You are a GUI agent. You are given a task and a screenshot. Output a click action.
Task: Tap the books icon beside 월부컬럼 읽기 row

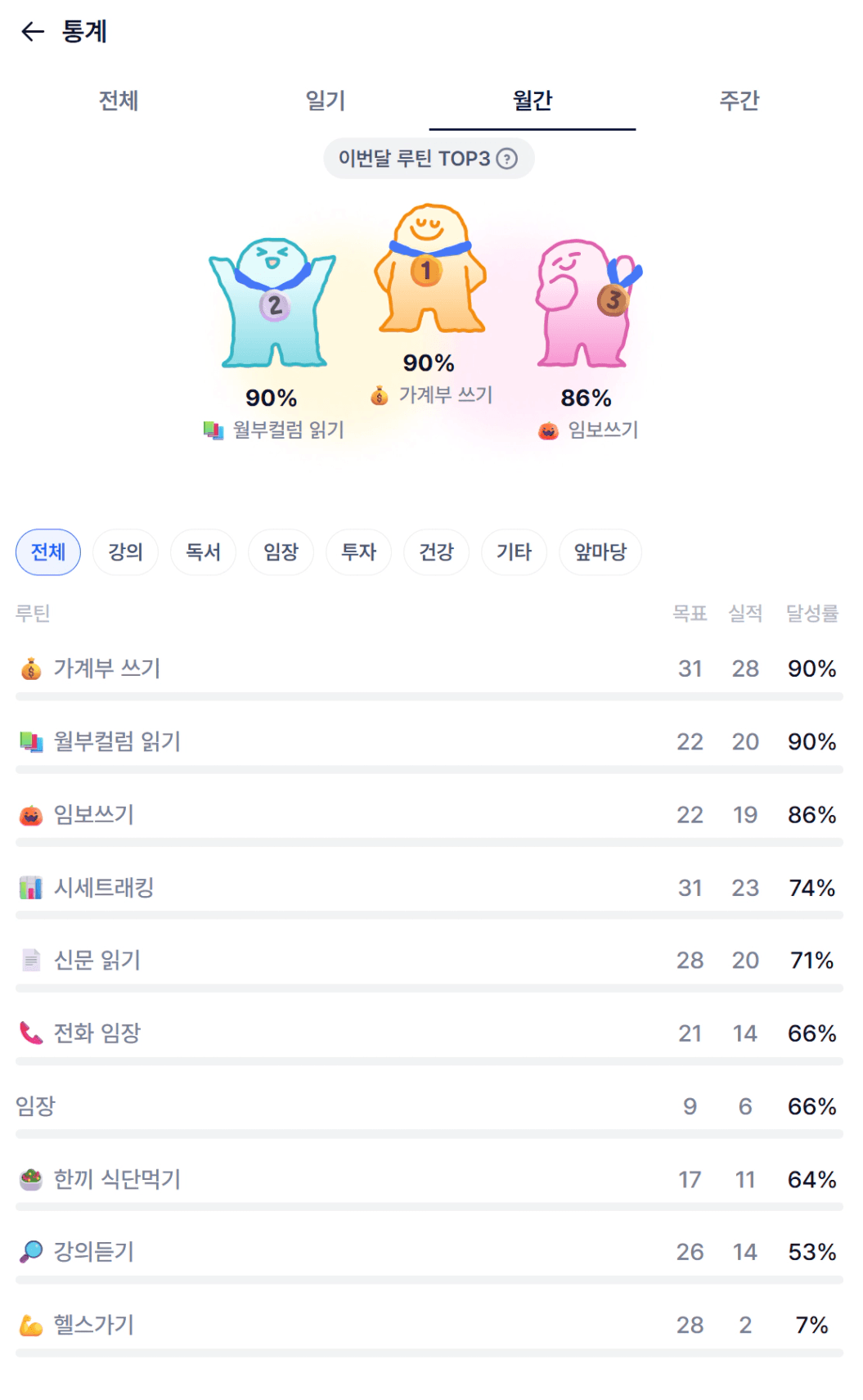(31, 742)
